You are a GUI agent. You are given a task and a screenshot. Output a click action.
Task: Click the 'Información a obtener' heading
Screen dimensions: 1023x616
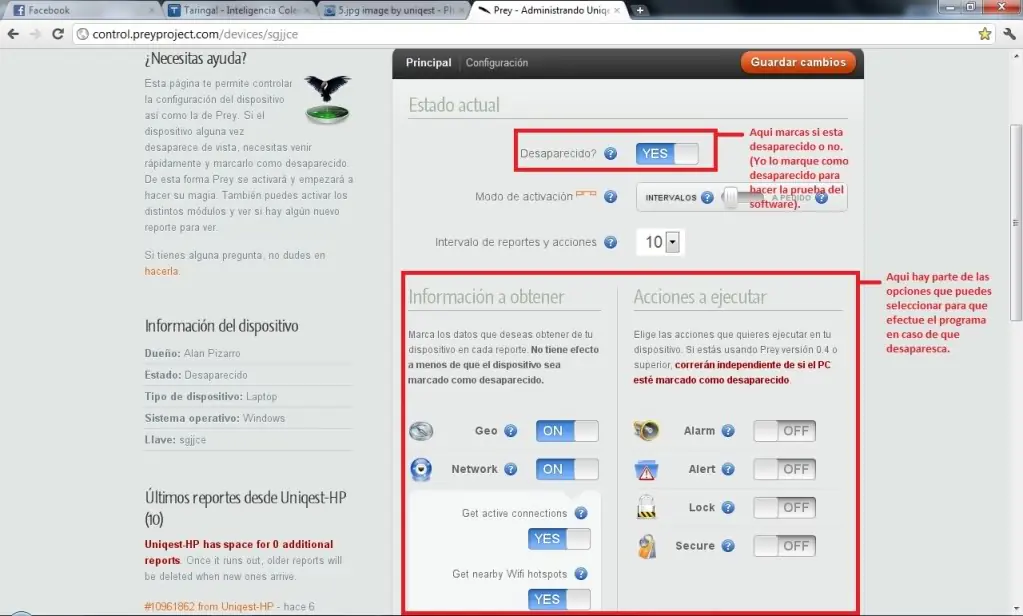[486, 297]
